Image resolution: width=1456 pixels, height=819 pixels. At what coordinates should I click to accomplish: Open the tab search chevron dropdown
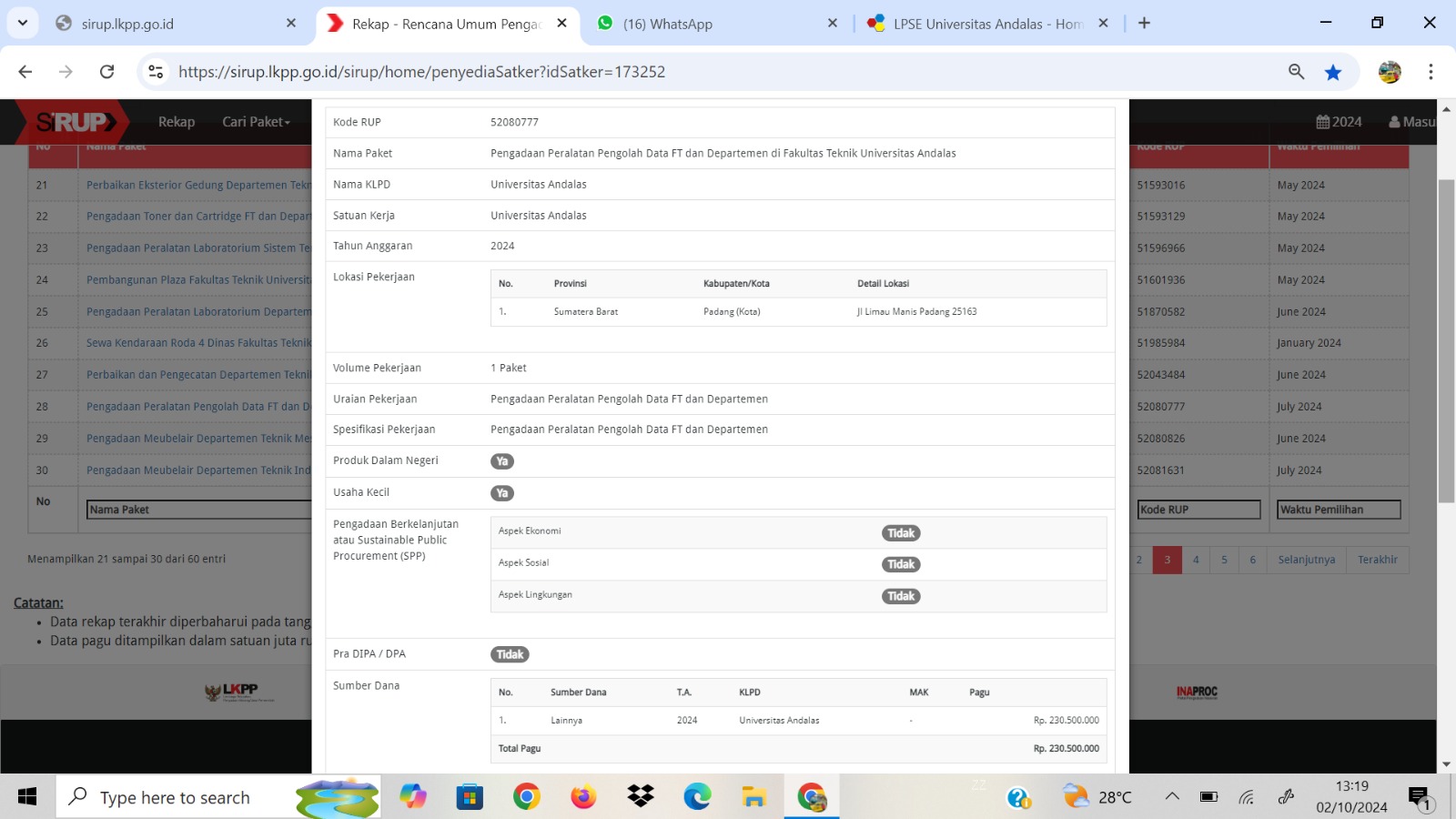(x=23, y=23)
